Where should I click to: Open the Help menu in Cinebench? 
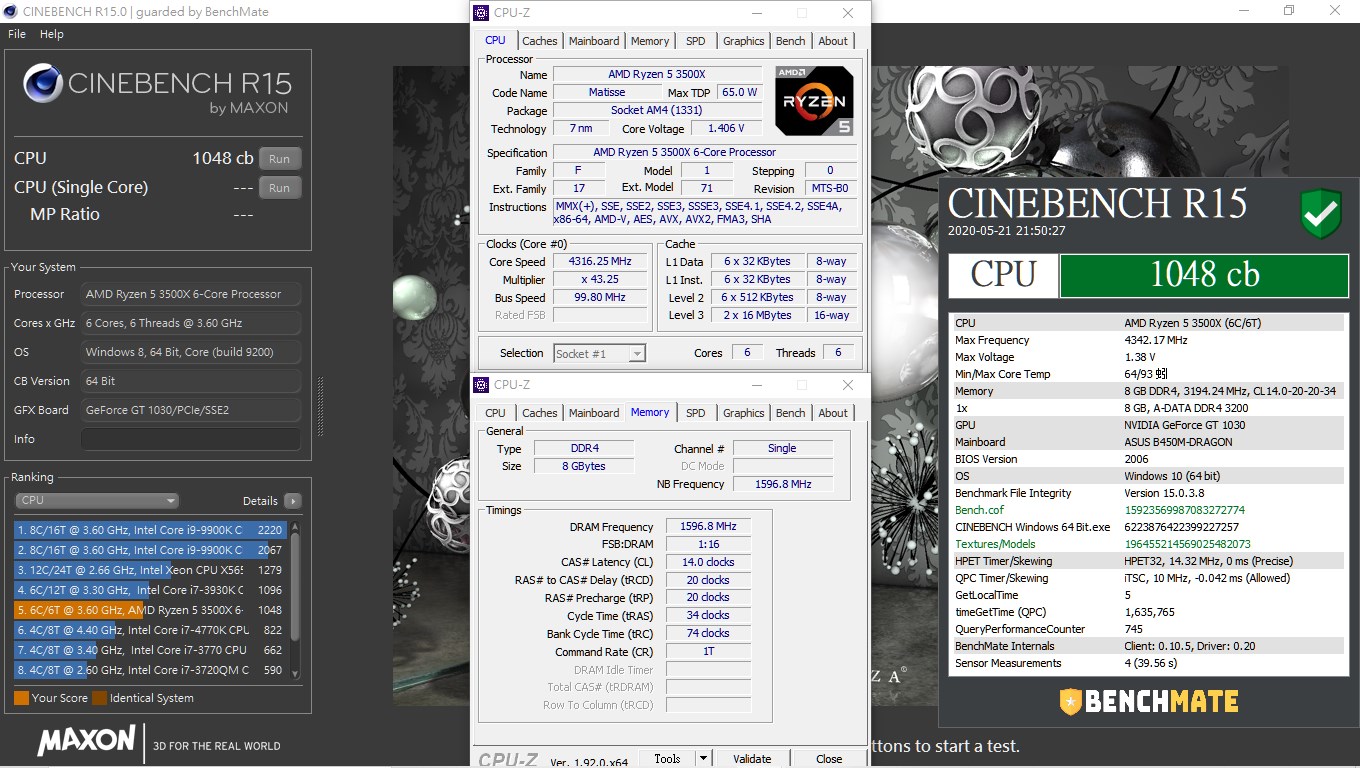pos(52,34)
